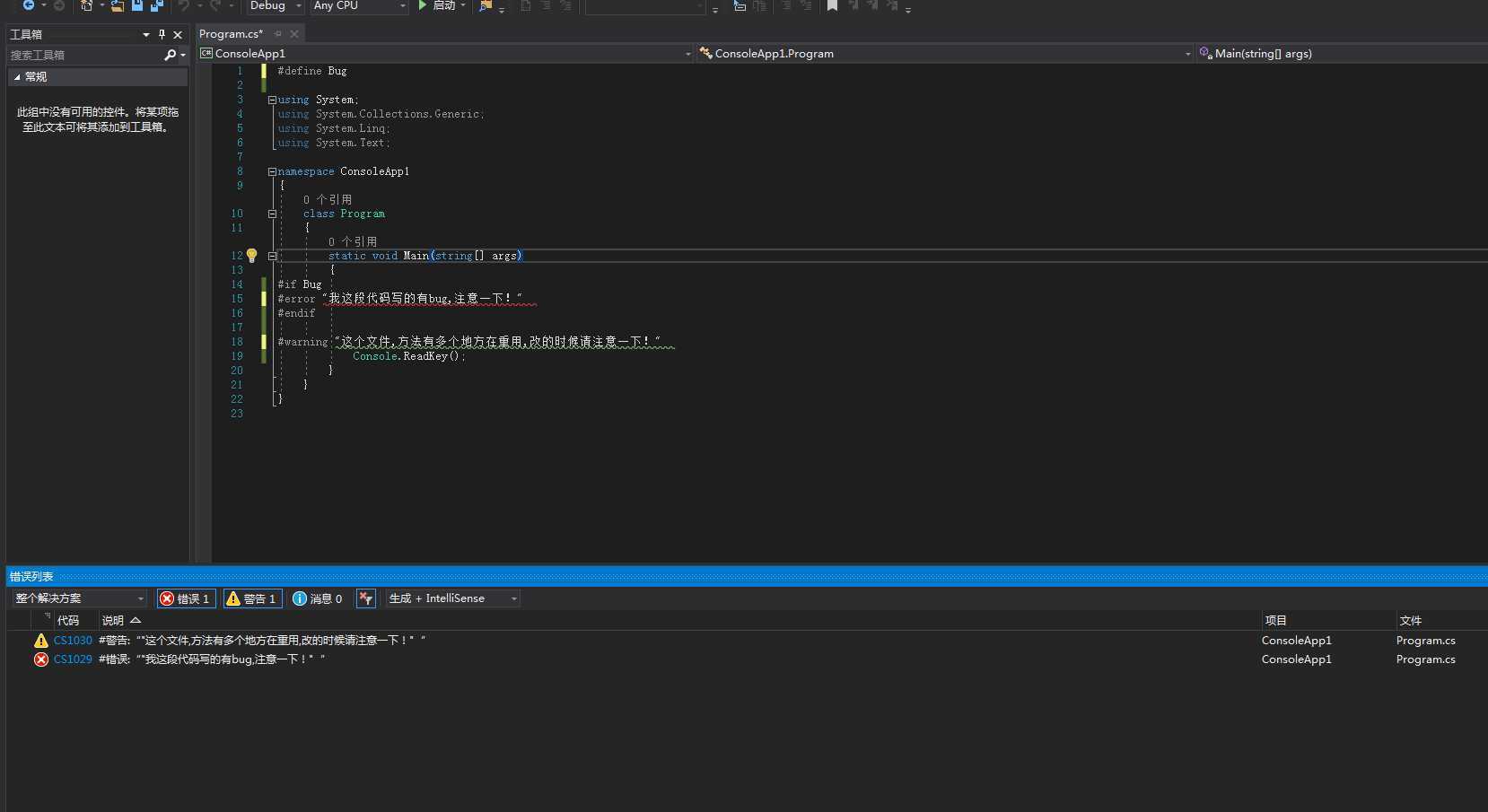
Task: Click the clear filters icon in error list
Action: pos(365,598)
